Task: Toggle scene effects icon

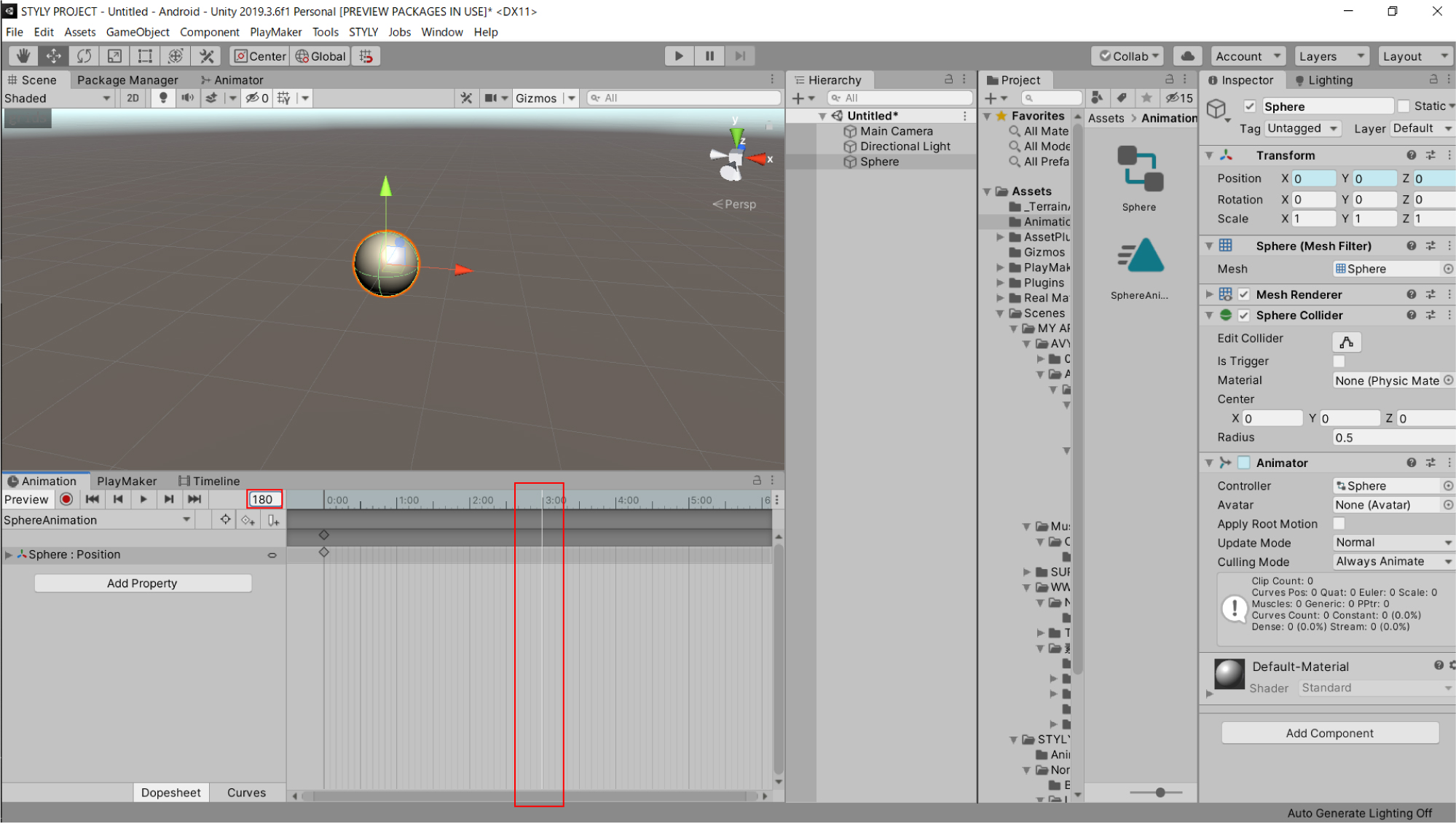Action: [211, 98]
